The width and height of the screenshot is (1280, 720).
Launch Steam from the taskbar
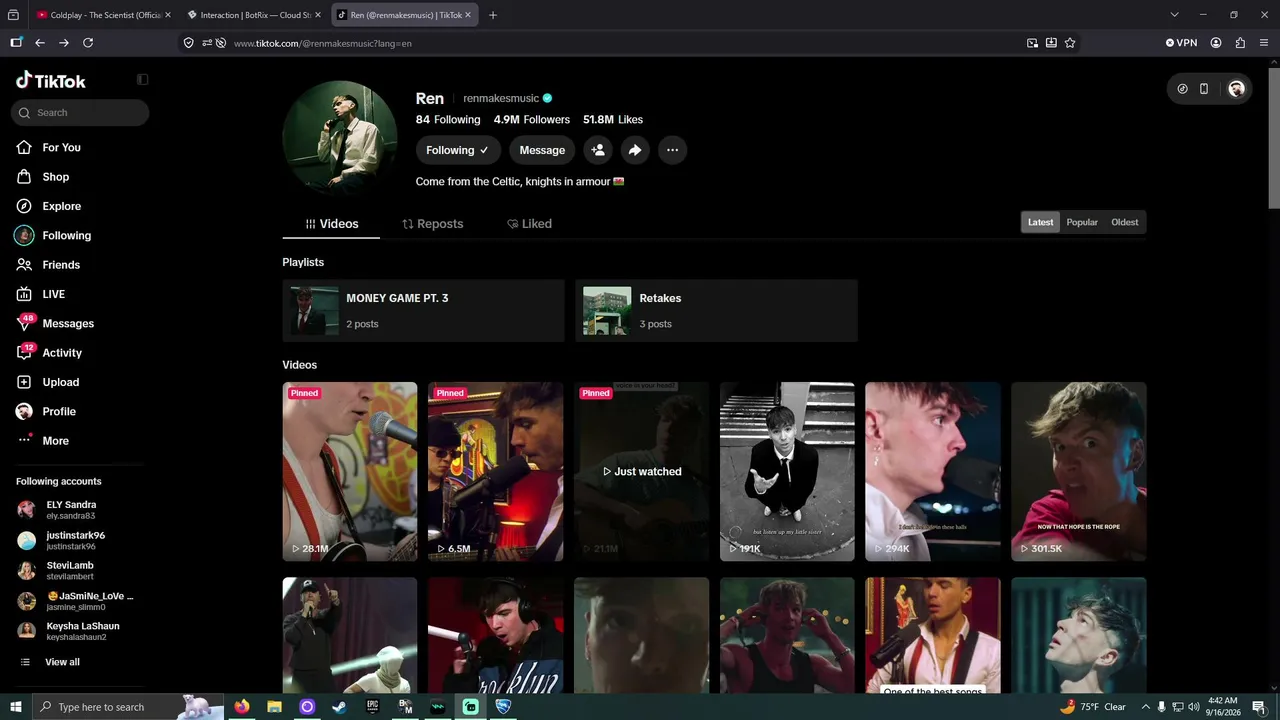(x=340, y=707)
